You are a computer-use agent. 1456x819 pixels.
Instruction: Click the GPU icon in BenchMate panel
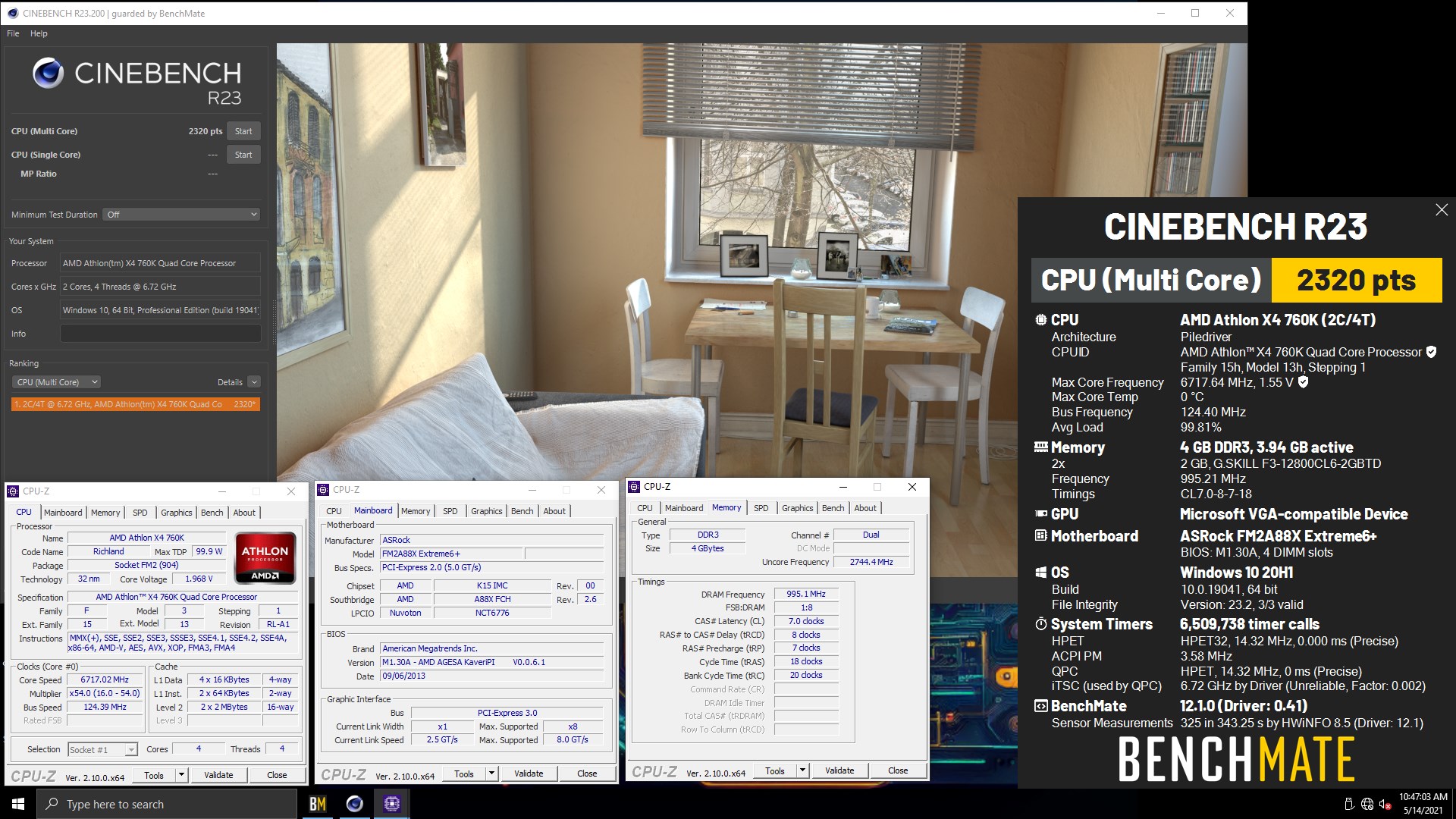pos(1041,514)
